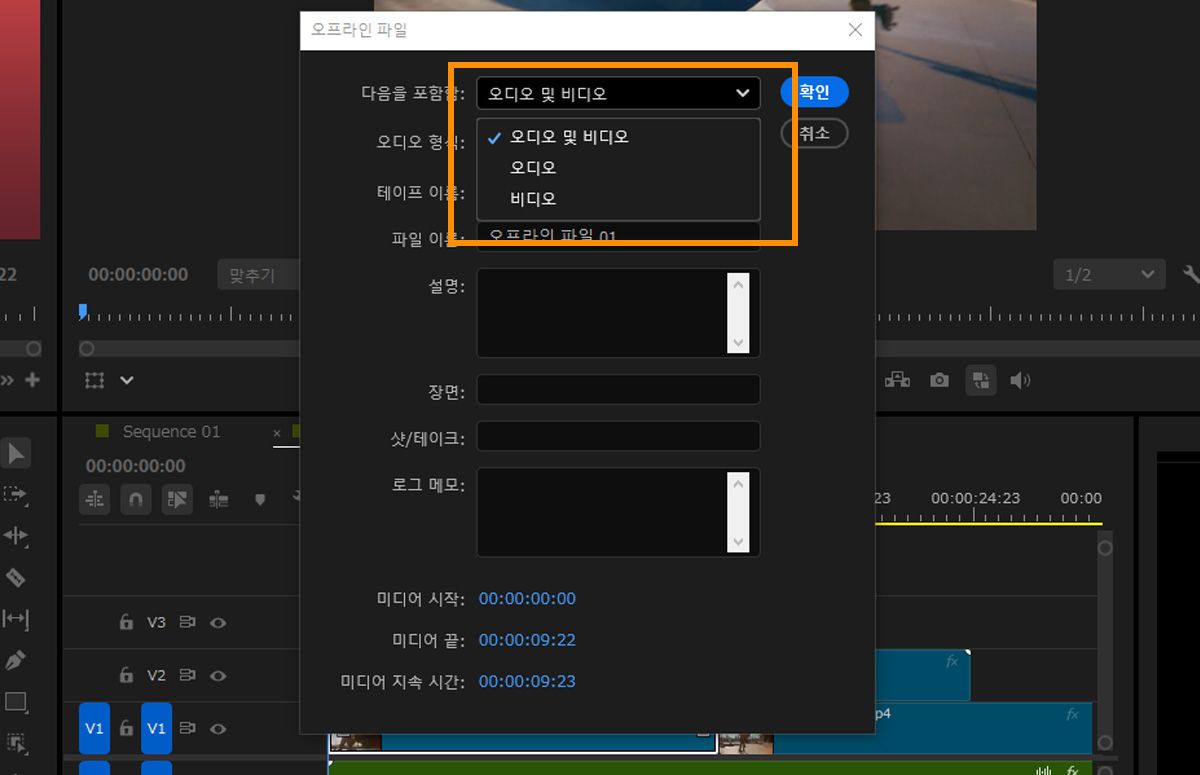Choose 오디오 option in list

[618, 167]
